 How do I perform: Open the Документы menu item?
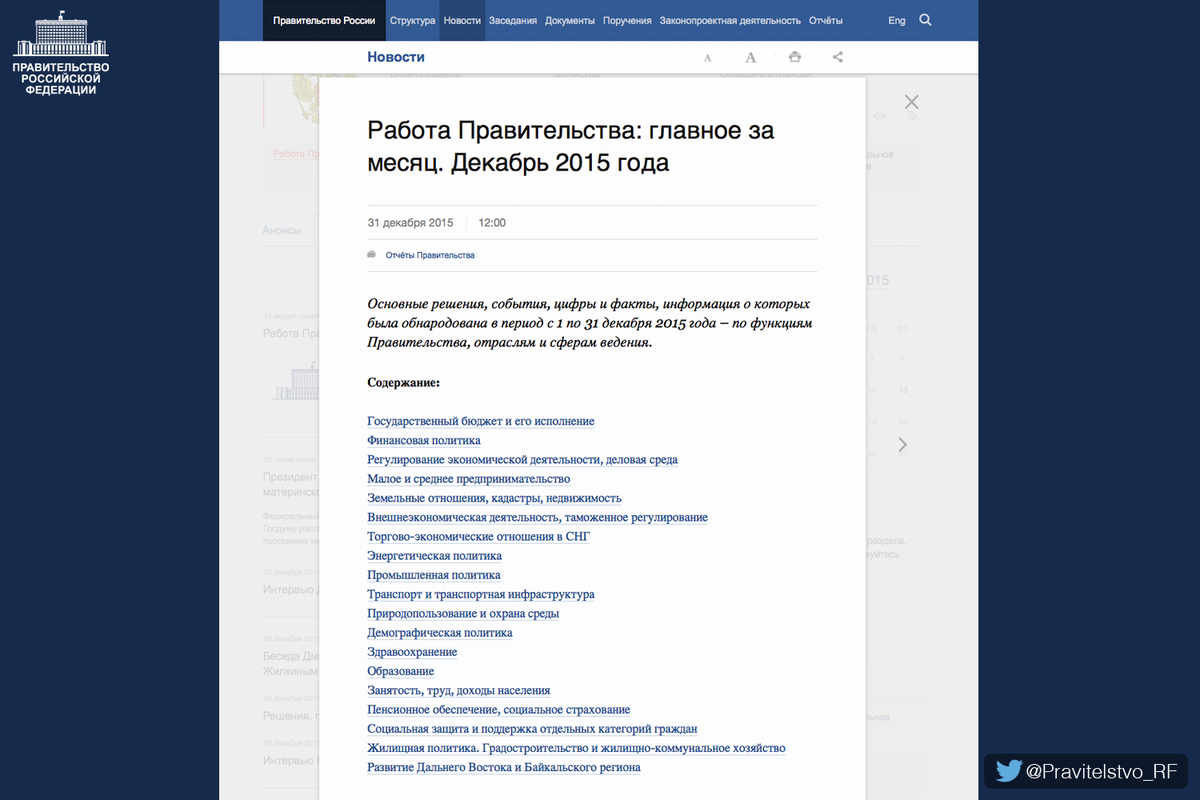(x=570, y=20)
